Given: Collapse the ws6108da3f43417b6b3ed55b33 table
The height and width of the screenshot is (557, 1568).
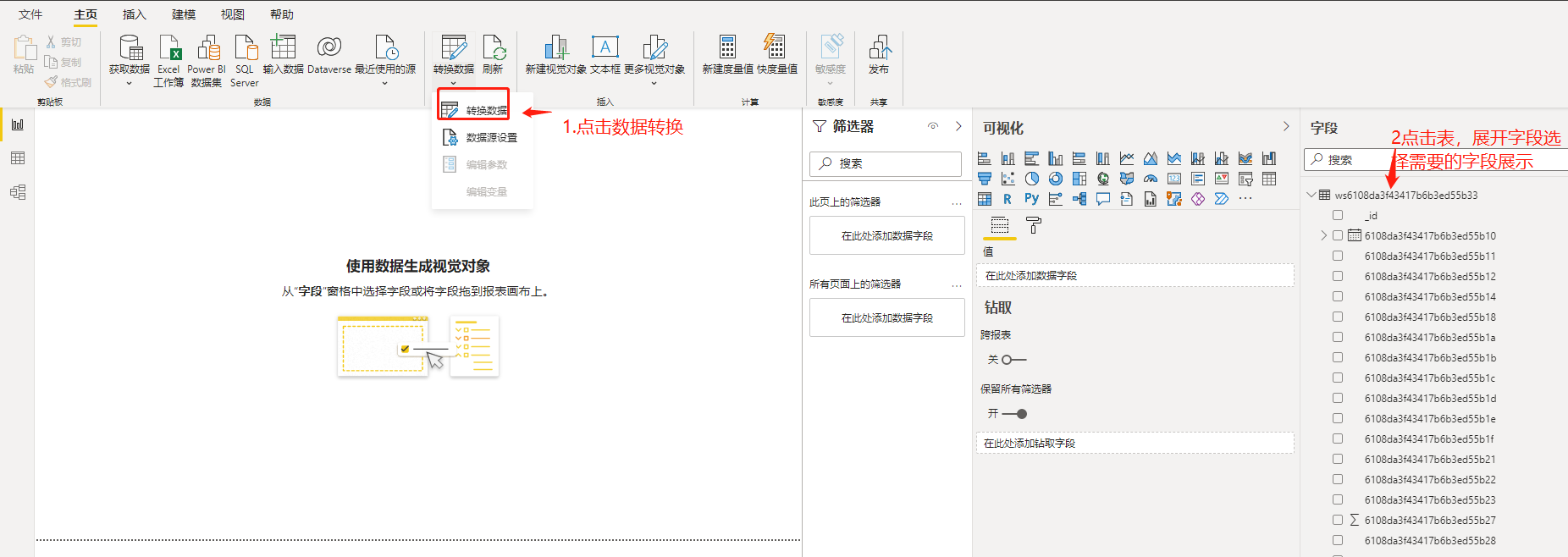Looking at the screenshot, I should (x=1311, y=195).
